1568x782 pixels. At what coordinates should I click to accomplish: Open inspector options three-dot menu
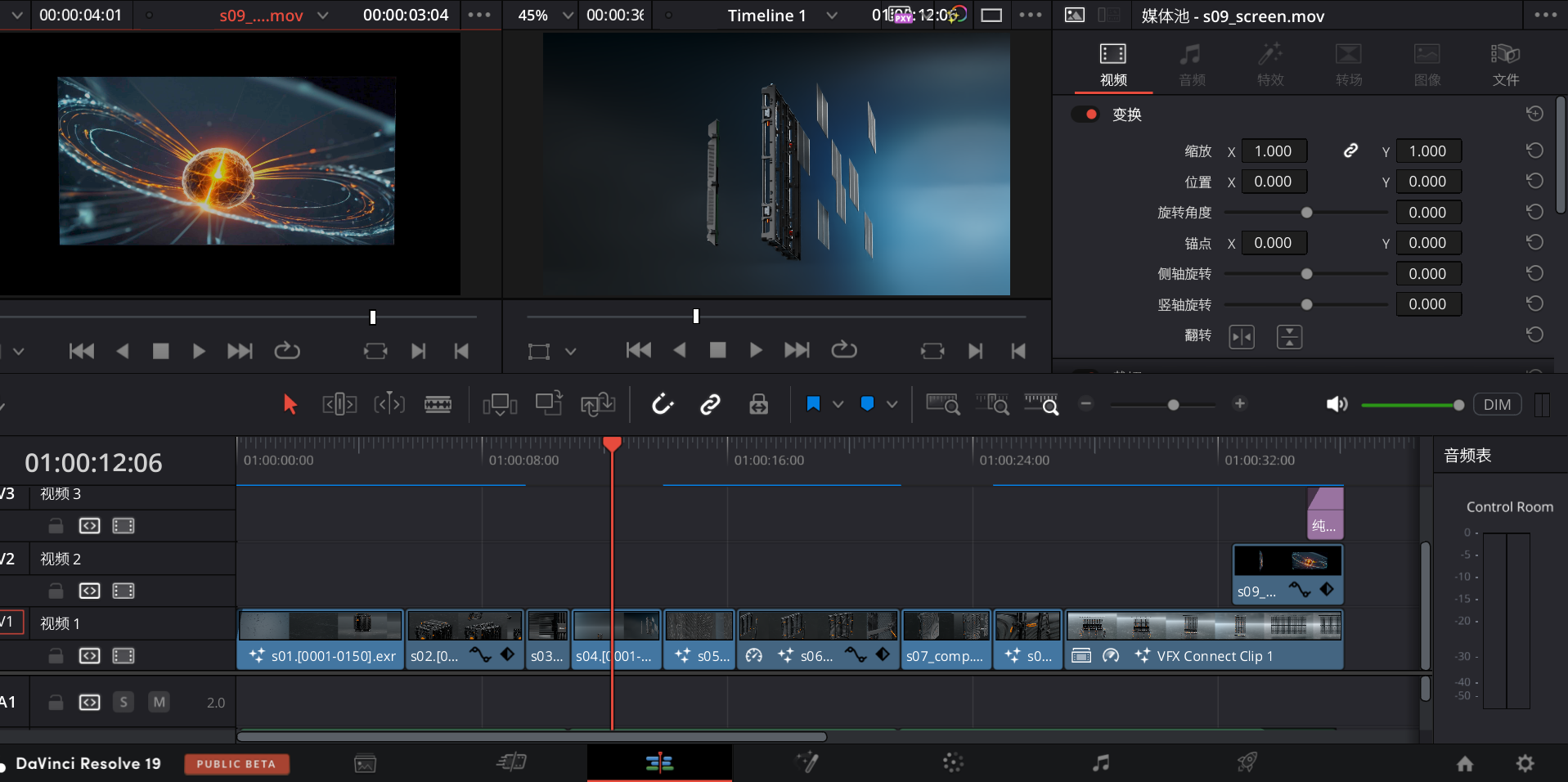(x=1546, y=15)
